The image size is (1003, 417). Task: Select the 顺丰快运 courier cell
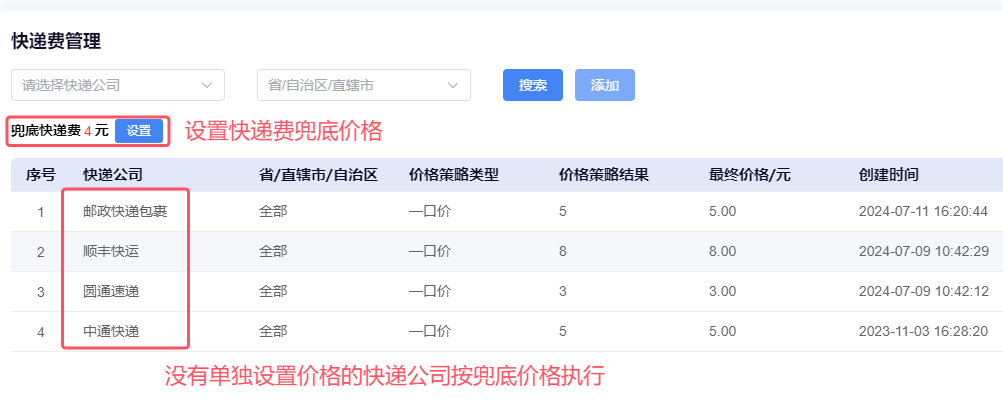click(111, 251)
